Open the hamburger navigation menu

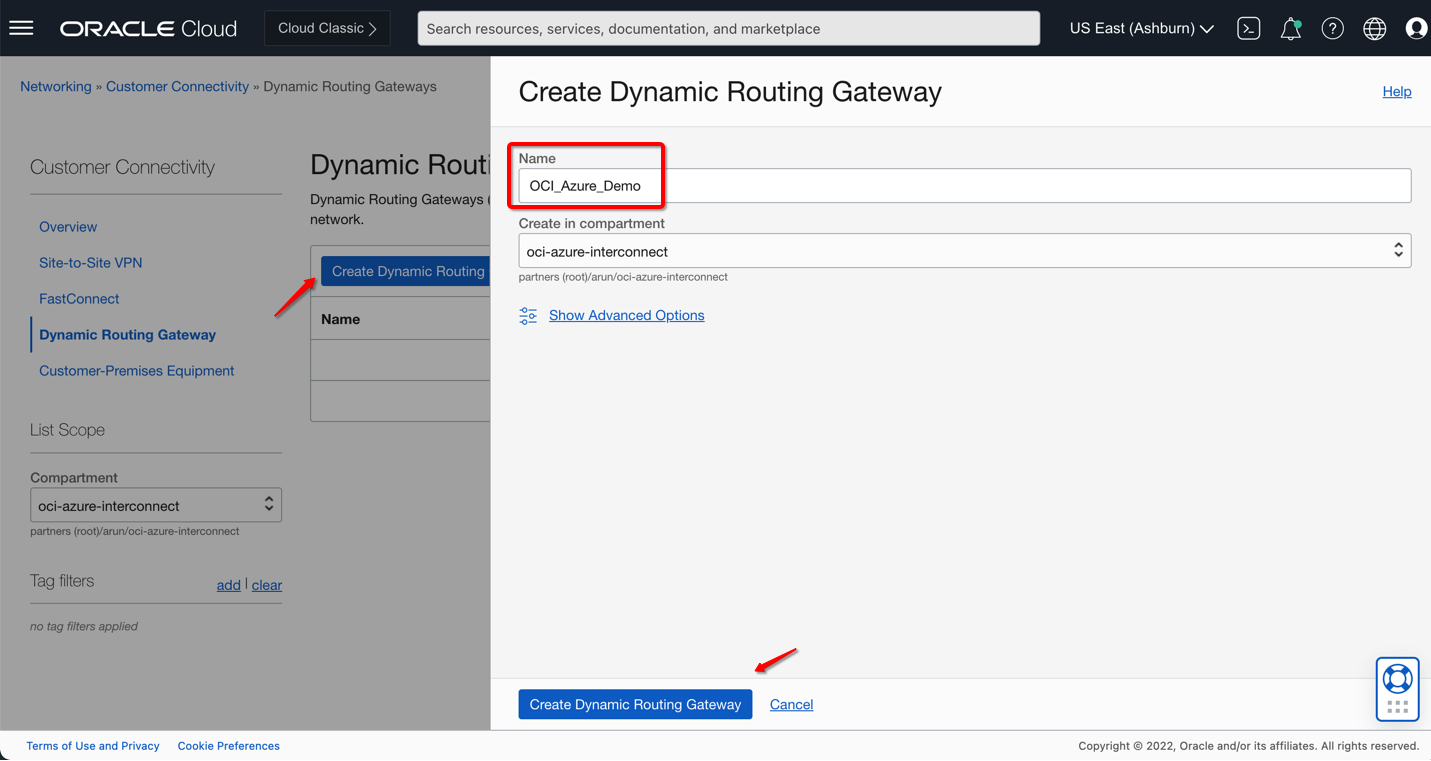pyautogui.click(x=21, y=28)
